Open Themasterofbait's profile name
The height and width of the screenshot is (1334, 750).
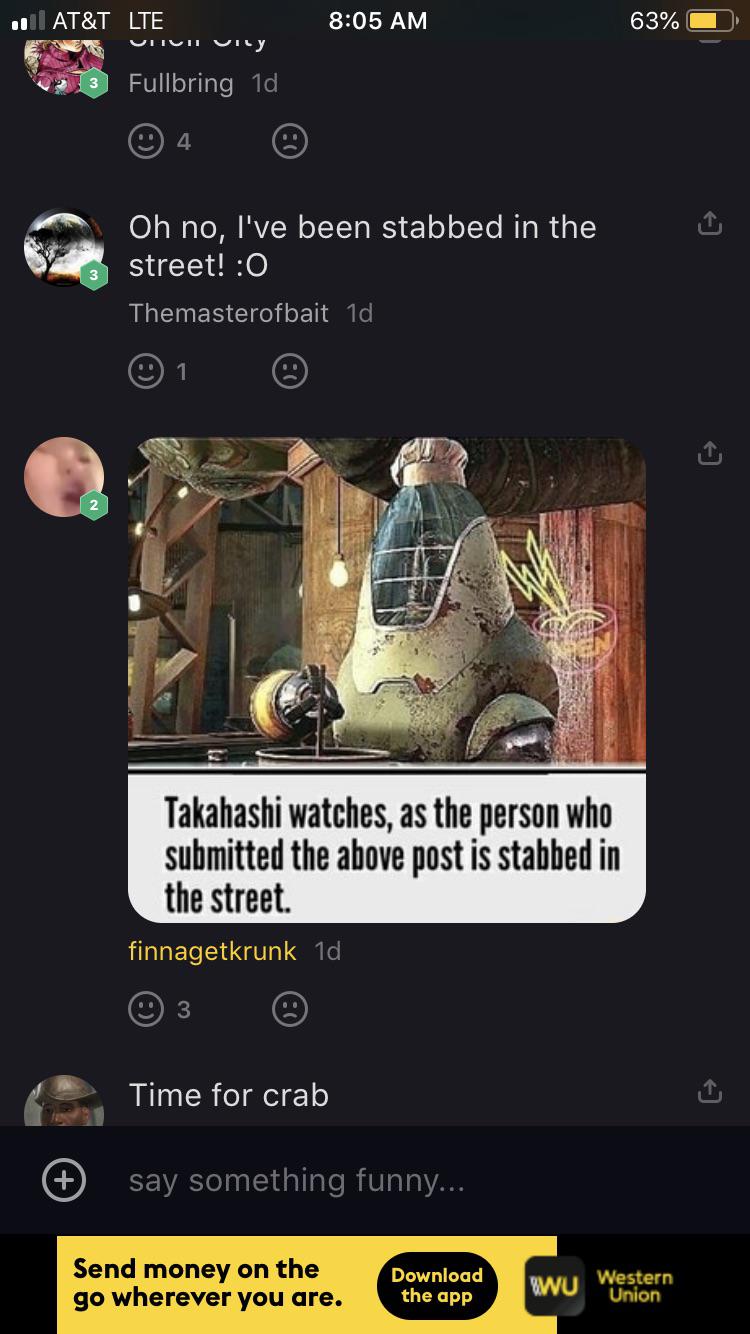point(228,313)
